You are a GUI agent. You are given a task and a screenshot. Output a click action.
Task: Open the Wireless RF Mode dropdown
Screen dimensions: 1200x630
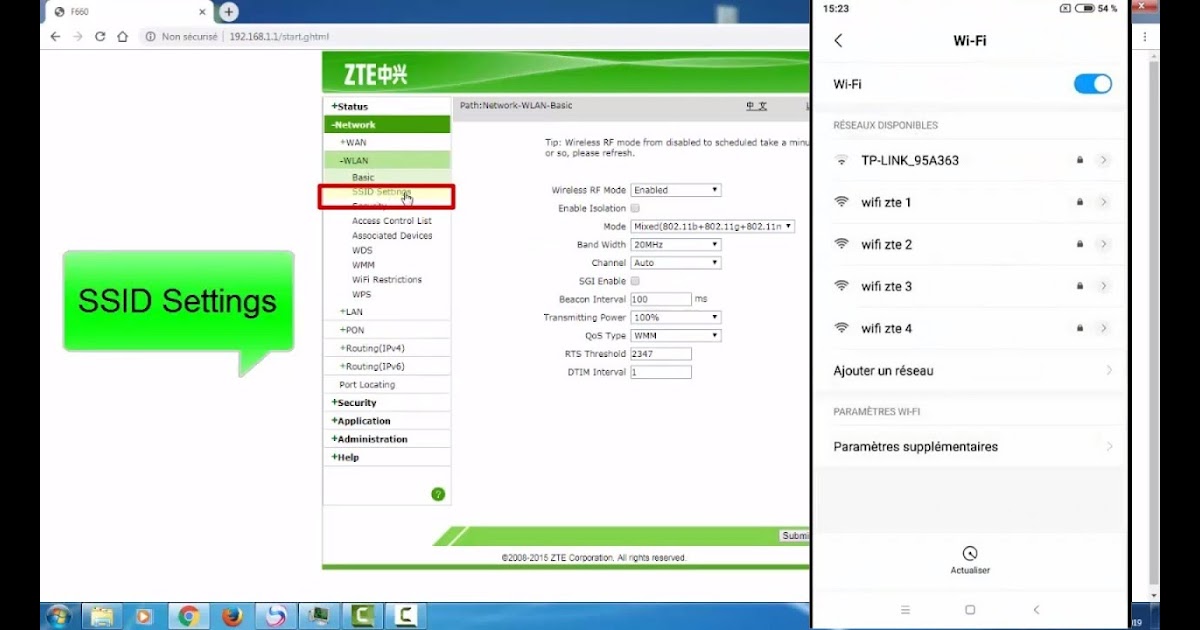pyautogui.click(x=676, y=190)
